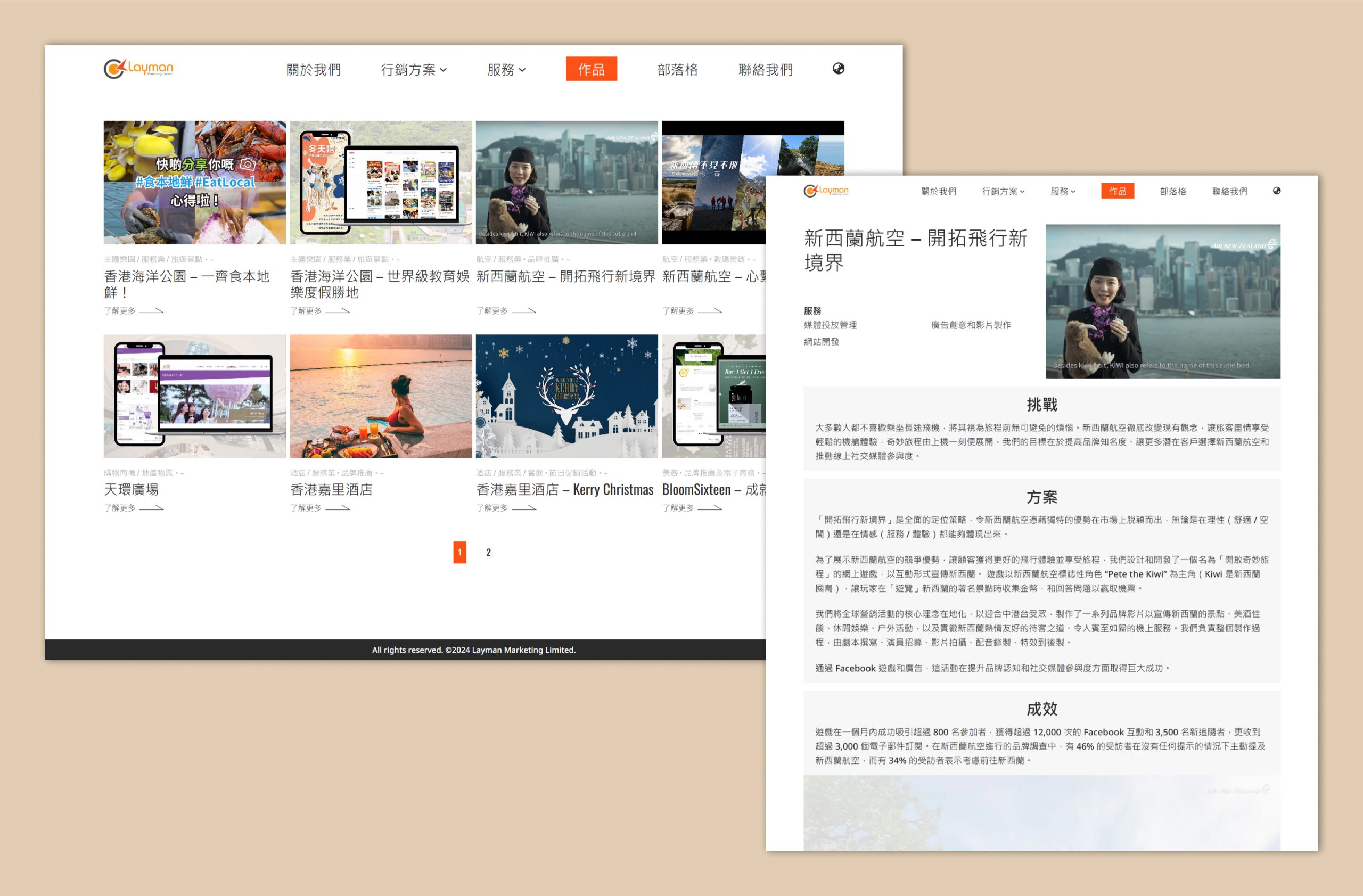Expand the 行銷方案 dropdown in detail page header
The image size is (1363, 896).
tap(1003, 191)
